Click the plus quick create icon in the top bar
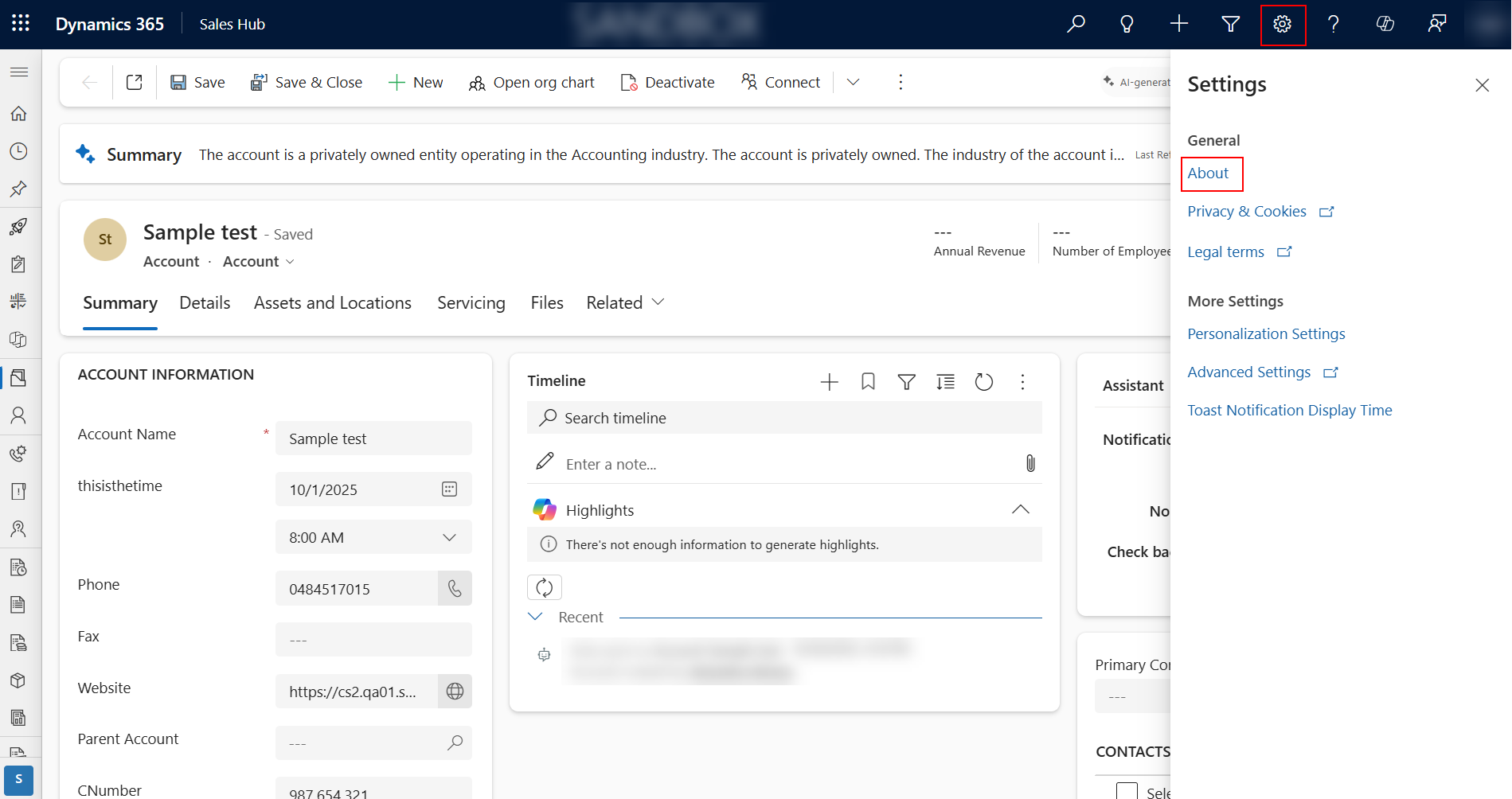Screen dimensions: 1512x799 pos(1179,24)
